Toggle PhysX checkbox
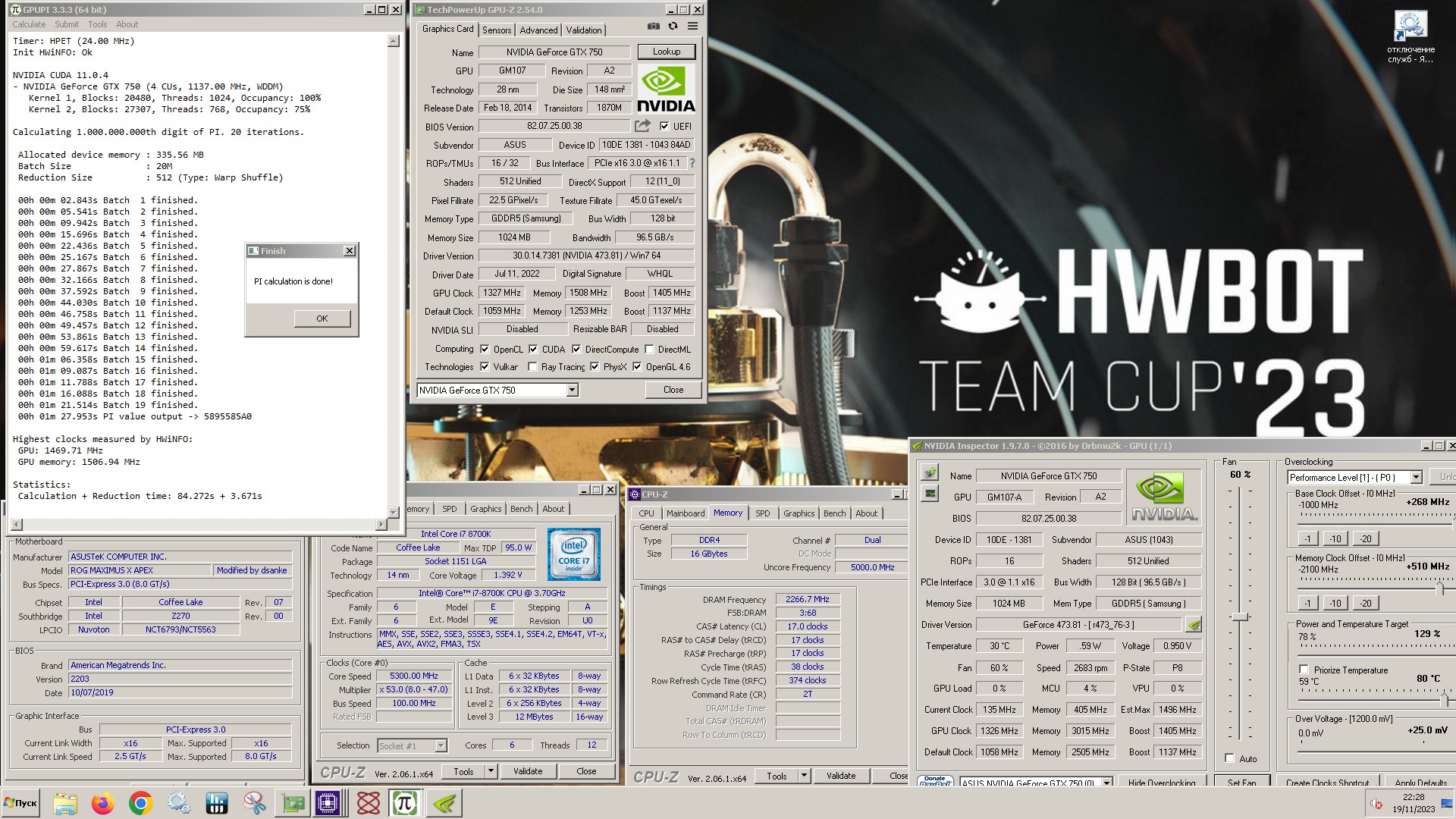Viewport: 1456px width, 819px height. click(x=595, y=367)
